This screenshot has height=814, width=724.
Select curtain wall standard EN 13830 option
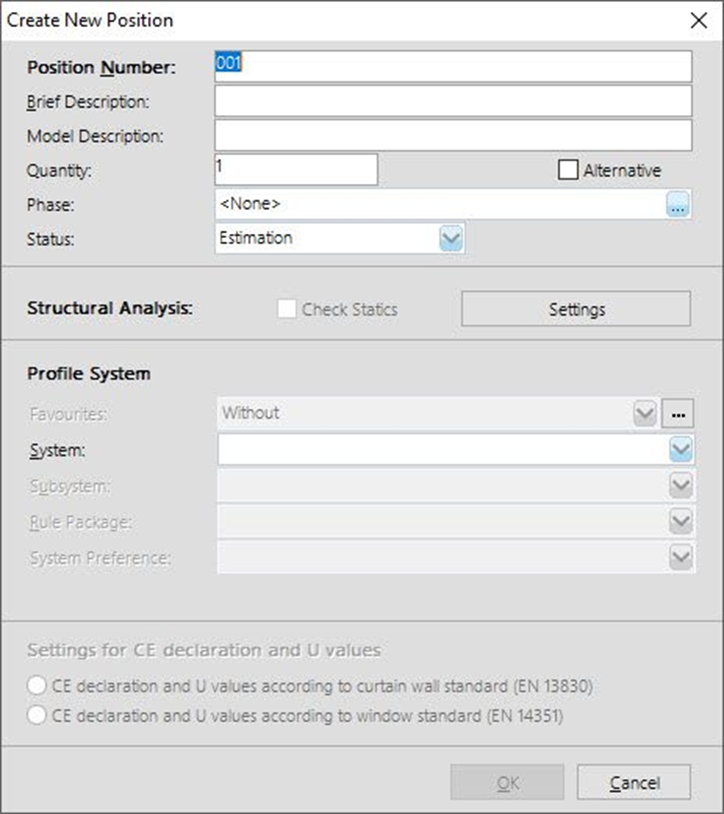point(37,686)
